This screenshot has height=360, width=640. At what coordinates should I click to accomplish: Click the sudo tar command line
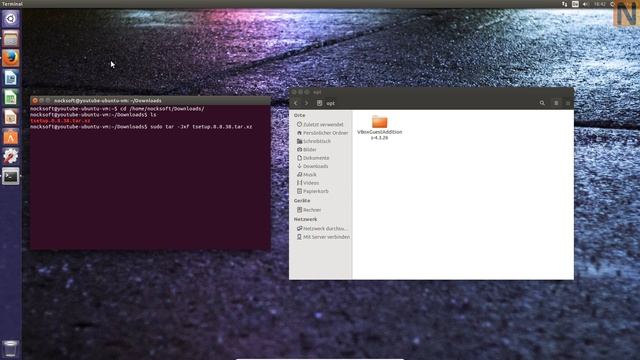click(141, 127)
